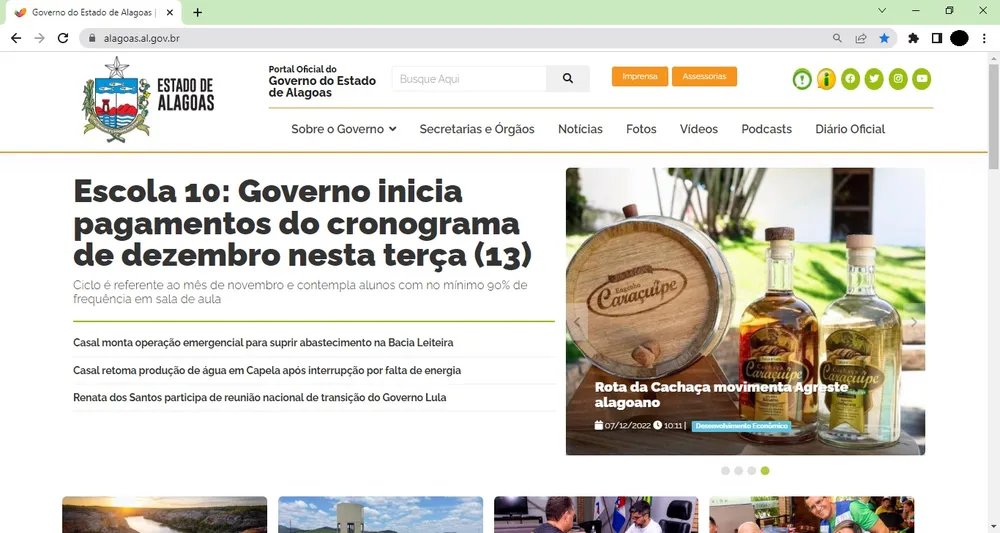This screenshot has height=533, width=1000.
Task: Open the browser extensions puzzle icon
Action: coord(913,38)
